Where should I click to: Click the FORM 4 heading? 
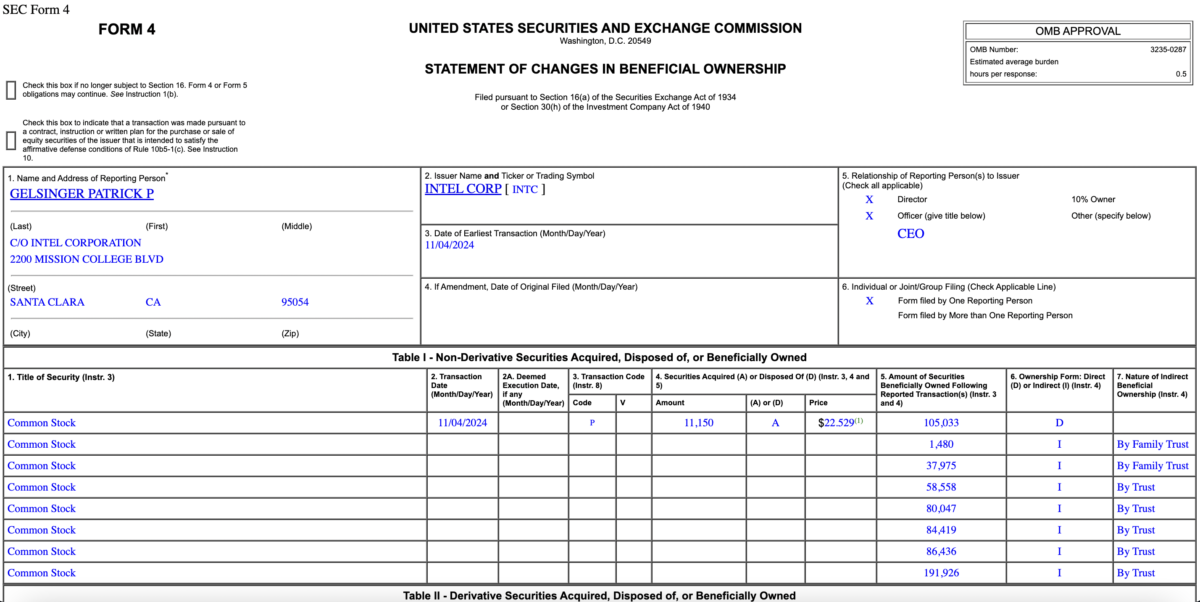click(x=127, y=30)
